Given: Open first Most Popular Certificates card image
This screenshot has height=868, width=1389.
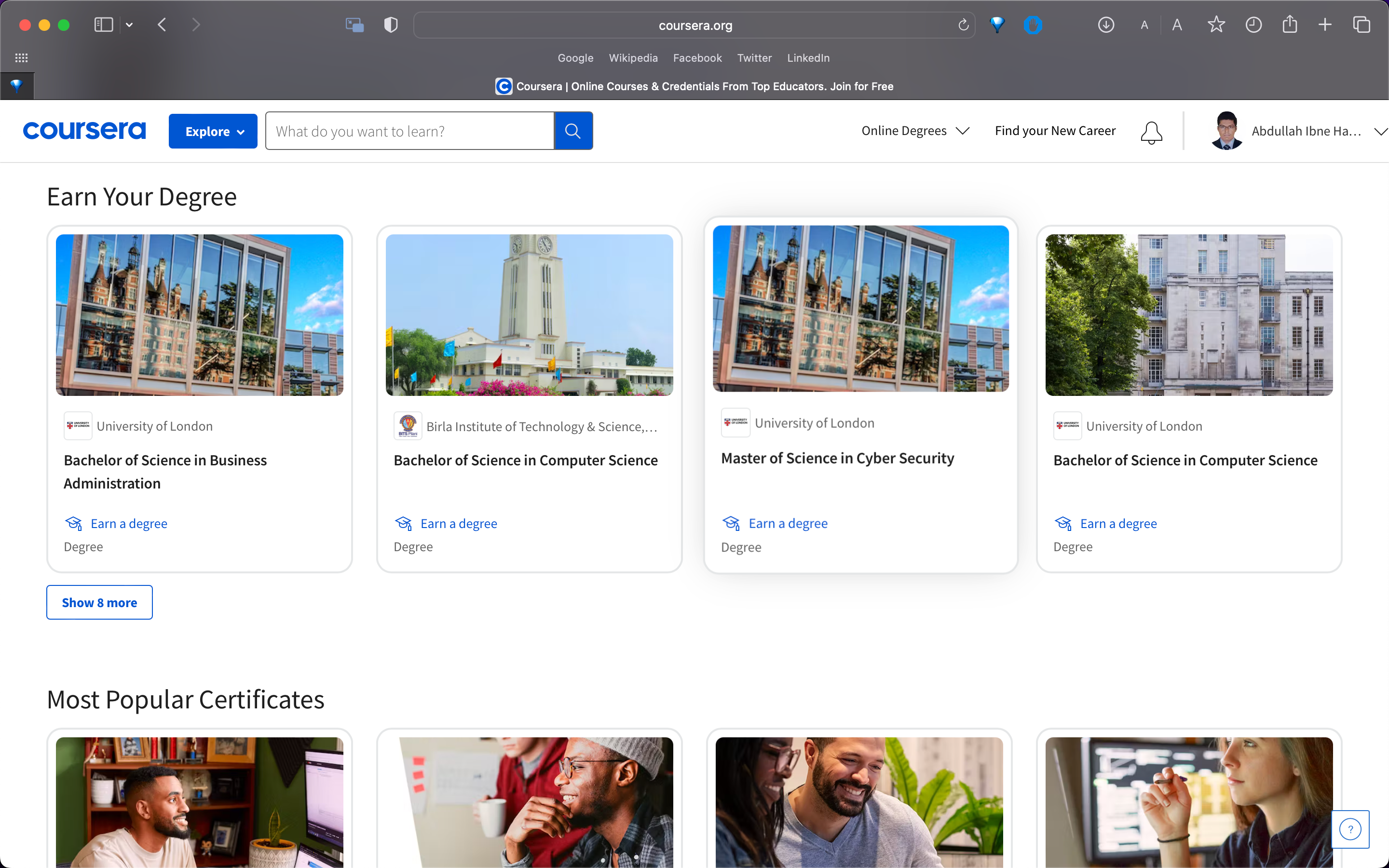Looking at the screenshot, I should coord(199,802).
